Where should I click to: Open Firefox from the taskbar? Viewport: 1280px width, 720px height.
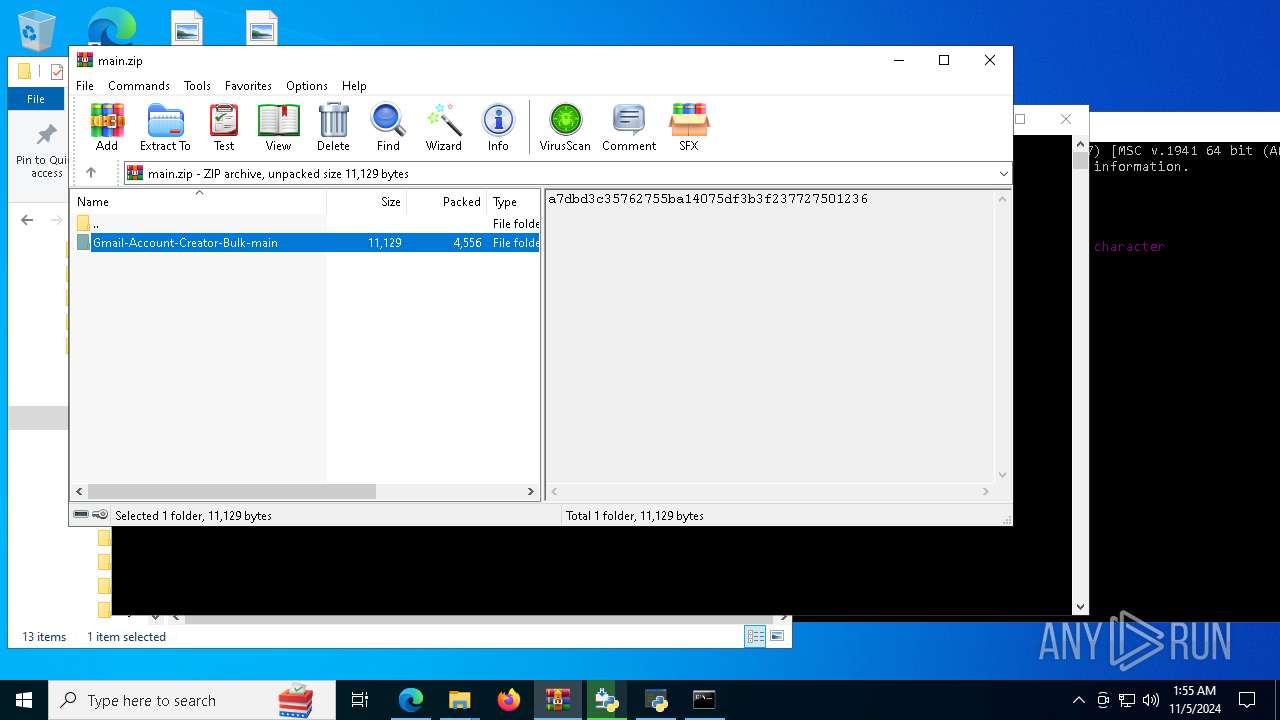509,700
